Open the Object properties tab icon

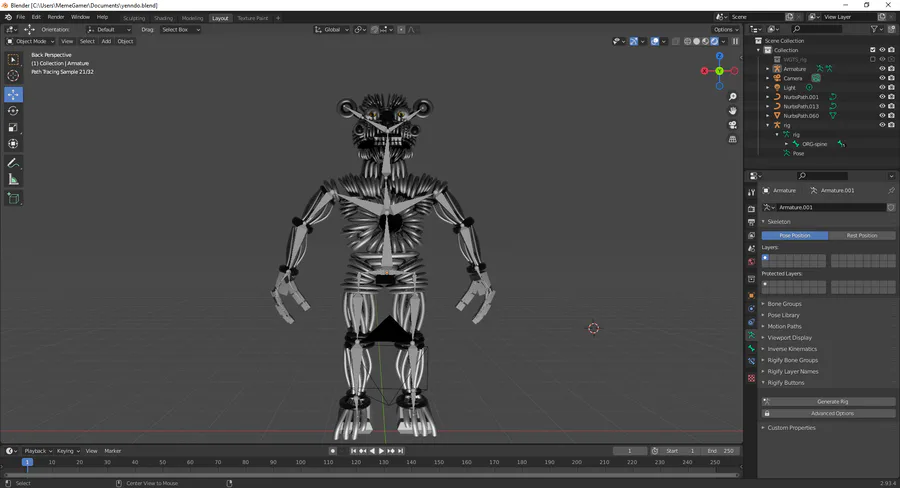pos(751,296)
